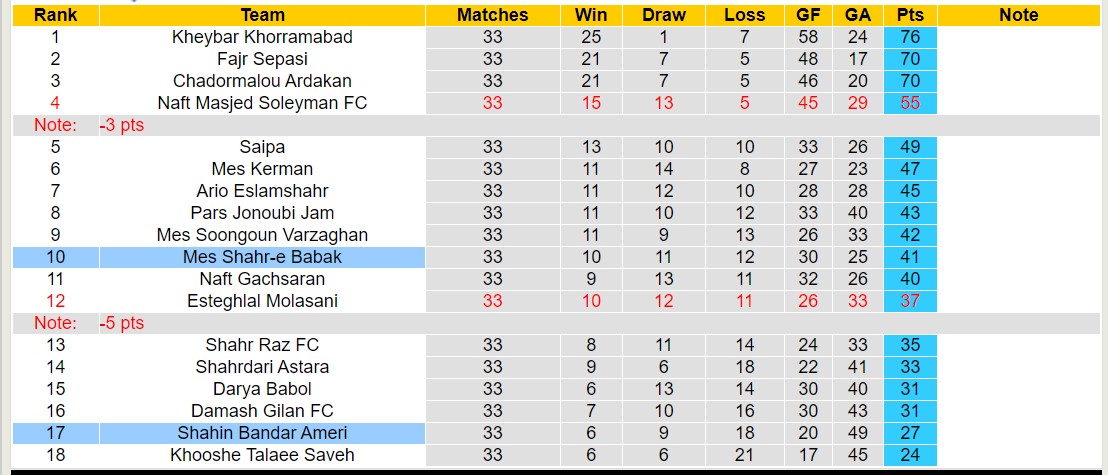
Task: Click the Note column header
Action: [x=1018, y=15]
